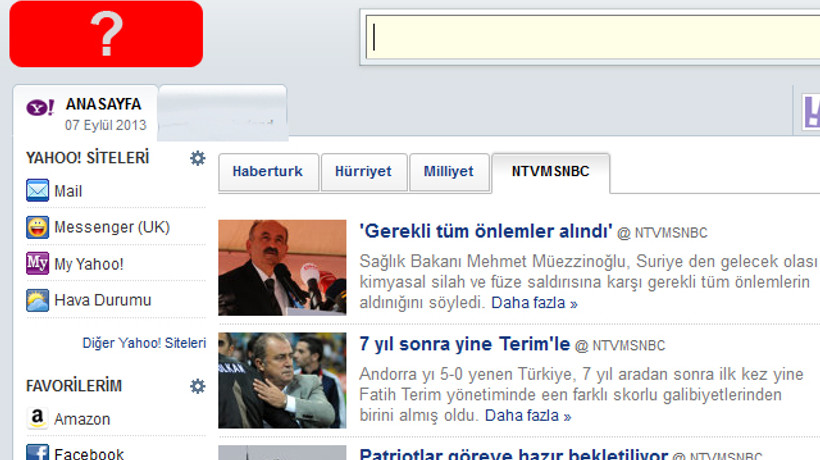Image resolution: width=820 pixels, height=460 pixels.
Task: Click the purple Yahoo Y! logo icon
Action: (41, 107)
